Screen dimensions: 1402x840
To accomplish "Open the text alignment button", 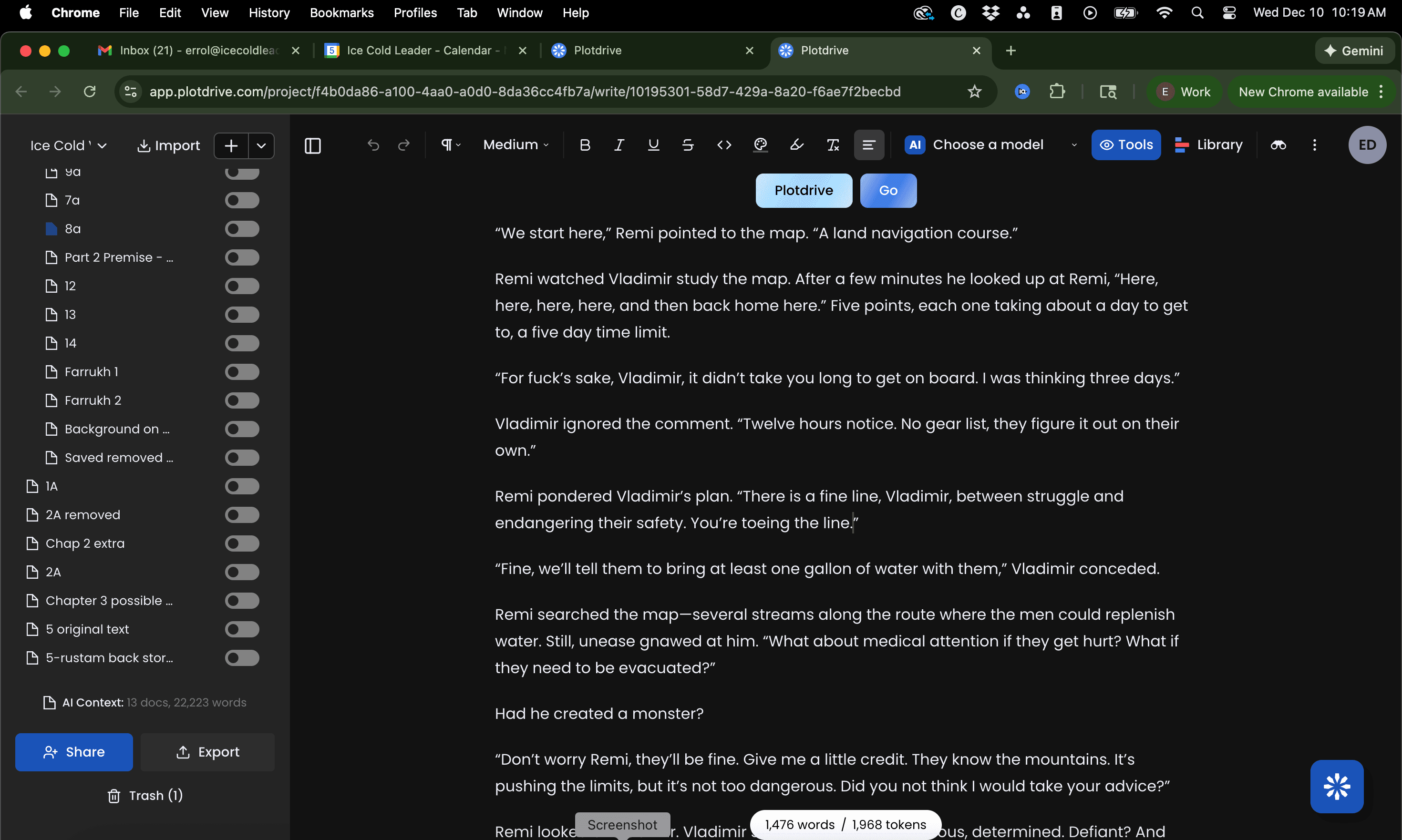I will click(x=868, y=145).
